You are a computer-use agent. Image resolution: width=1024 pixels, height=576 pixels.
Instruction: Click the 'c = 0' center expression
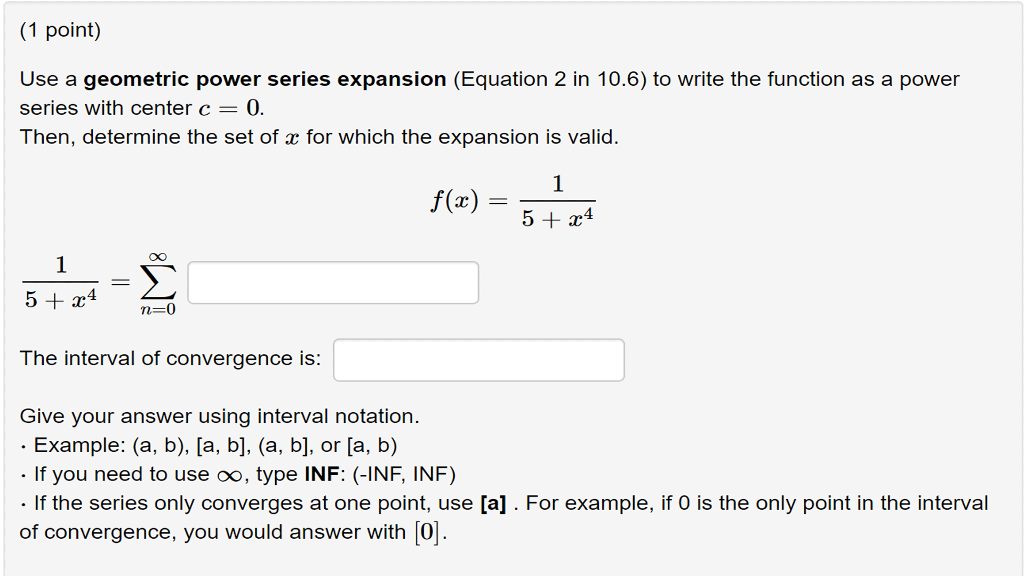[231, 108]
